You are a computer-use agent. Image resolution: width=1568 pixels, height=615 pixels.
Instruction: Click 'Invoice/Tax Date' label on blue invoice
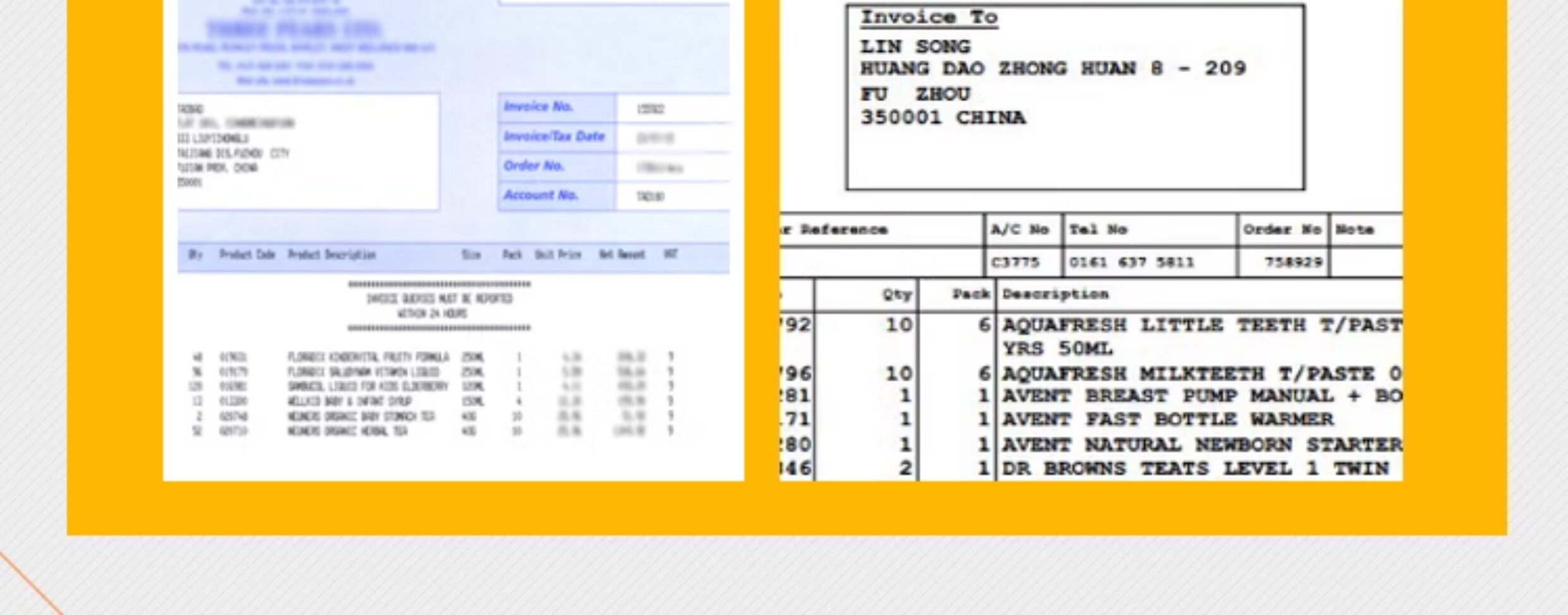coord(554,137)
